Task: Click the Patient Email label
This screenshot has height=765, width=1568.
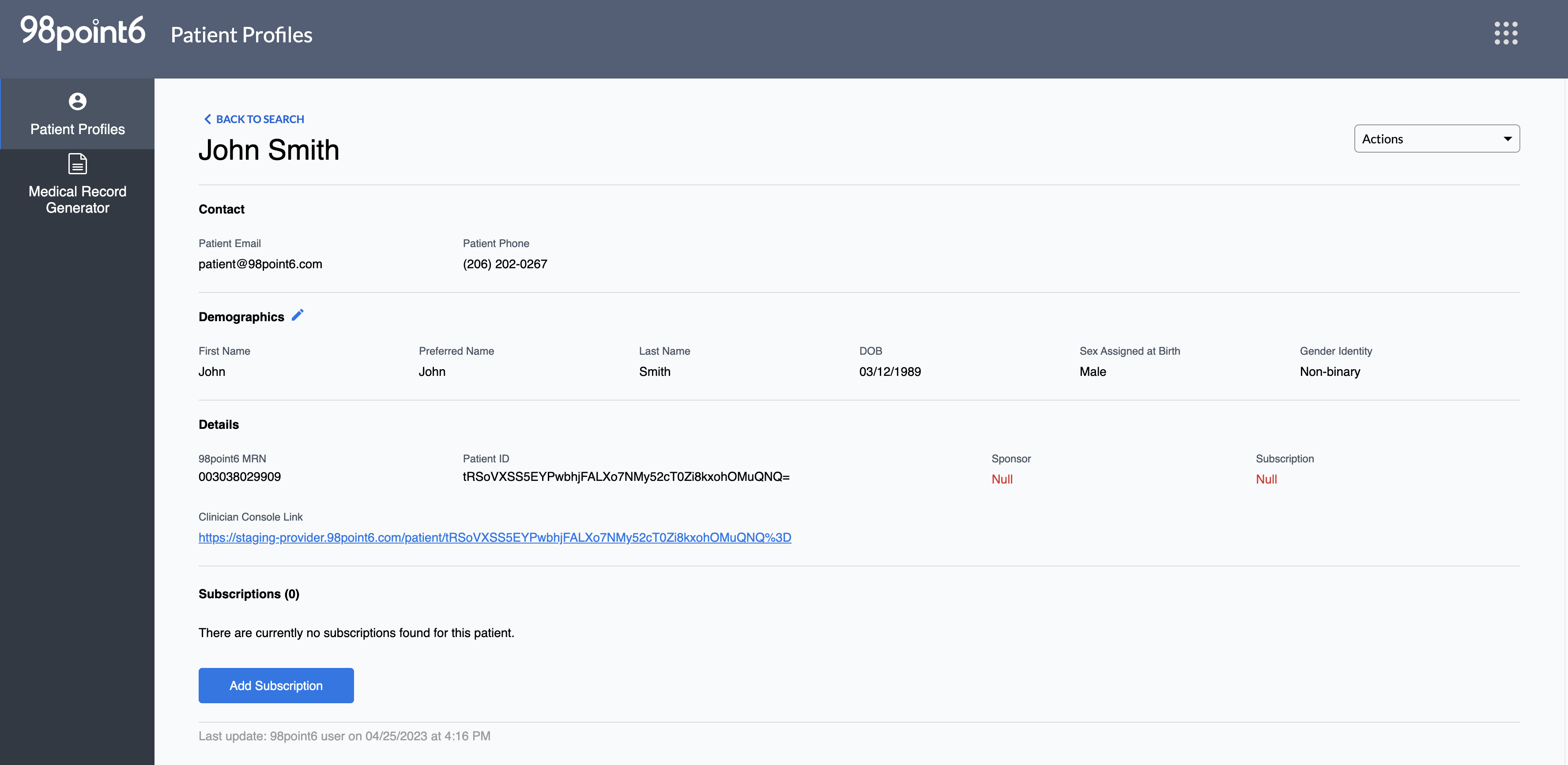Action: [x=230, y=243]
